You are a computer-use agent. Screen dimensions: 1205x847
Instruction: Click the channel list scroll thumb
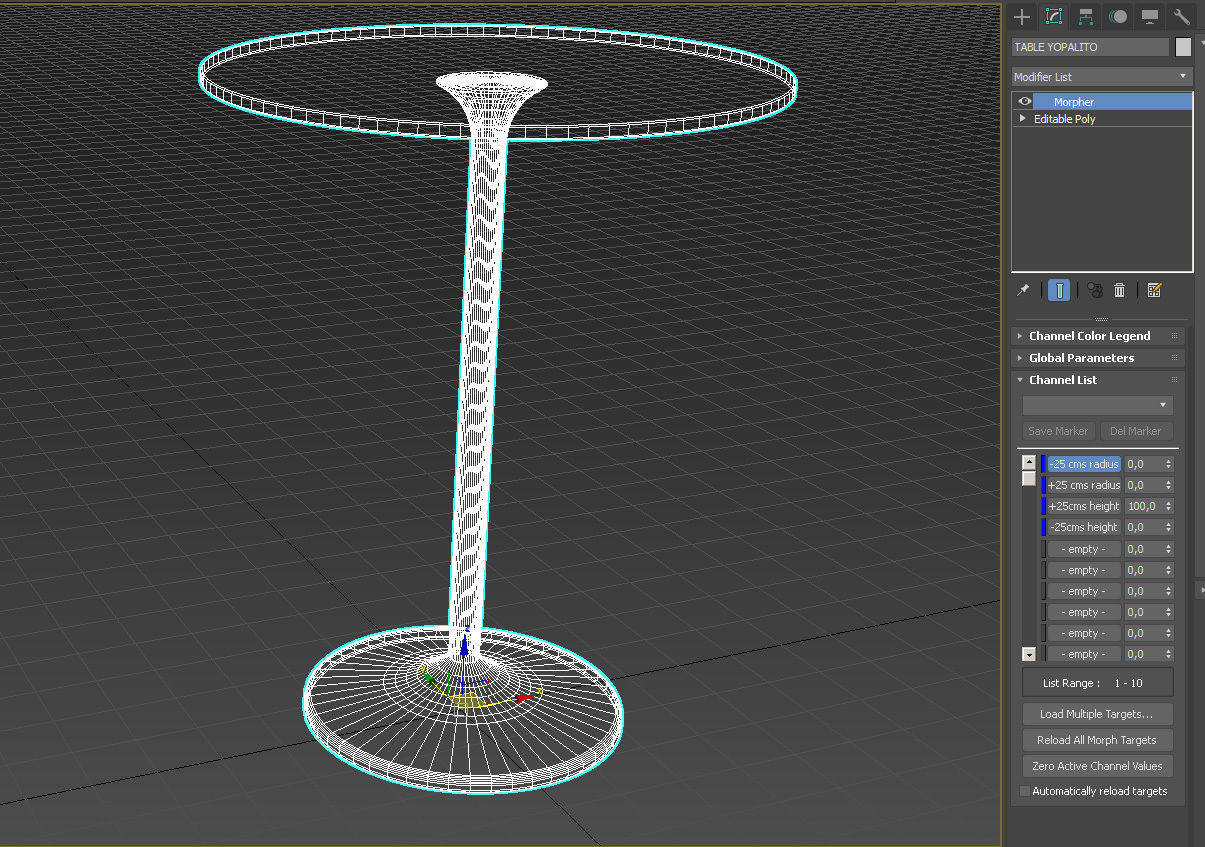click(1029, 478)
